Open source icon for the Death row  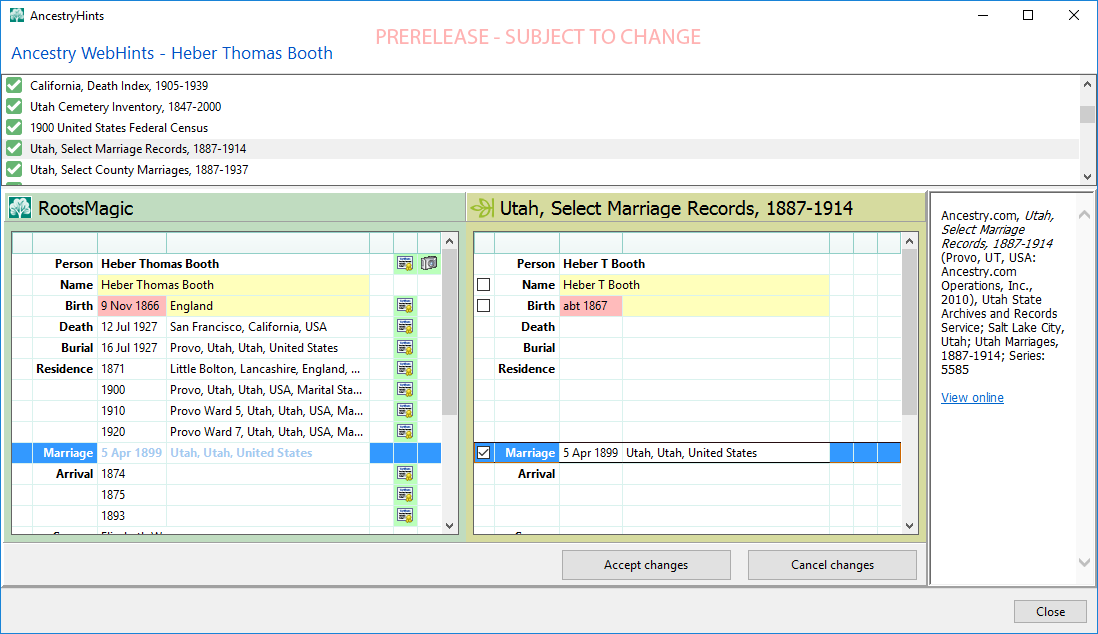pyautogui.click(x=405, y=326)
